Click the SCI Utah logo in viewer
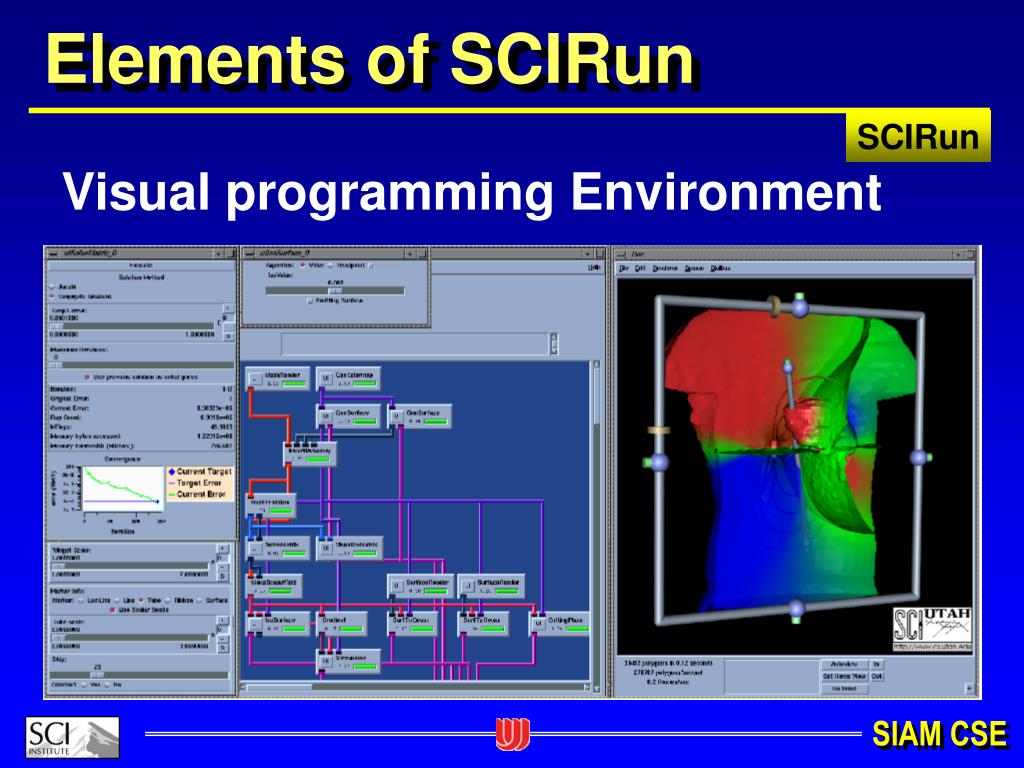The height and width of the screenshot is (768, 1024). [x=932, y=629]
